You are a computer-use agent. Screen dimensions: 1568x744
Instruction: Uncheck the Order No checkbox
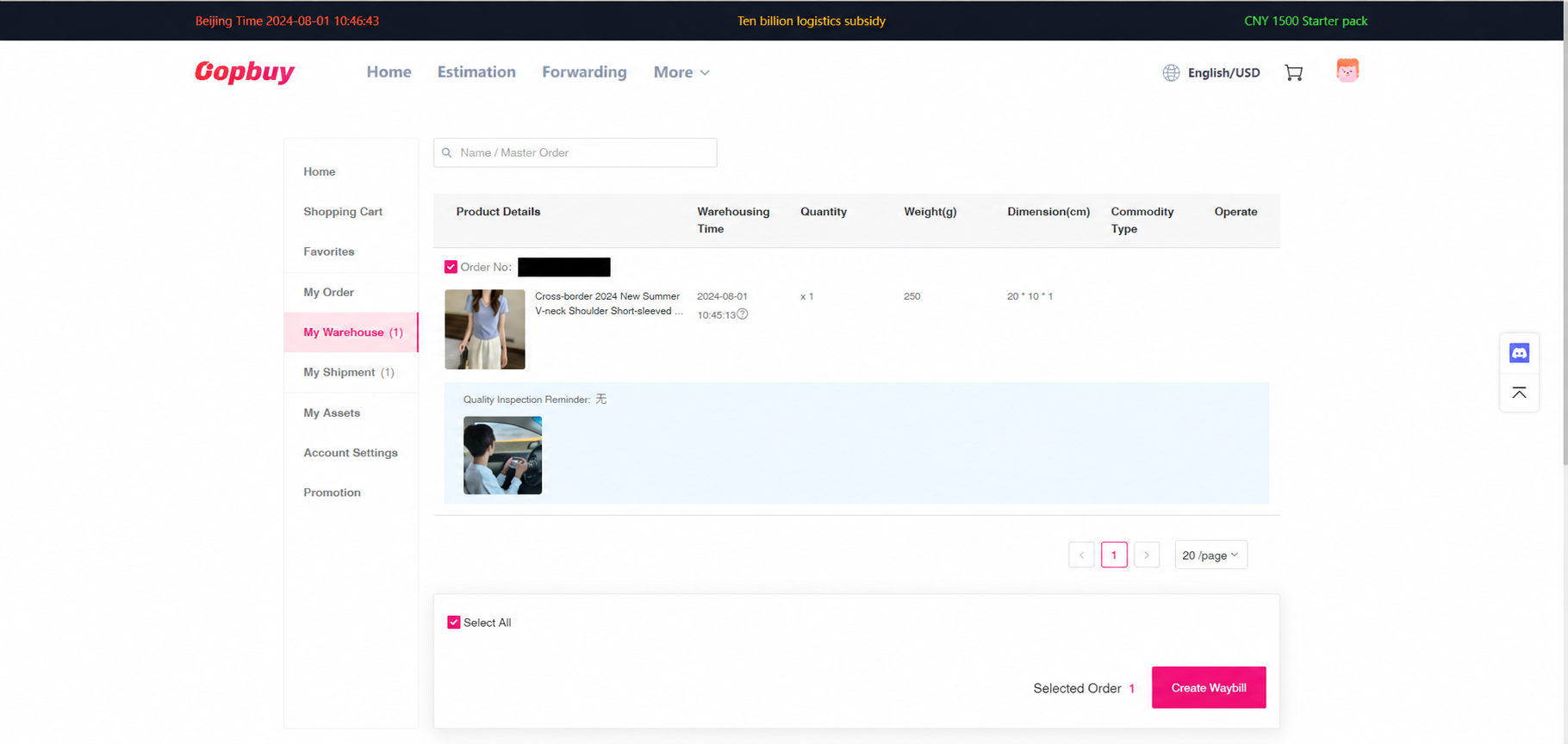(451, 267)
